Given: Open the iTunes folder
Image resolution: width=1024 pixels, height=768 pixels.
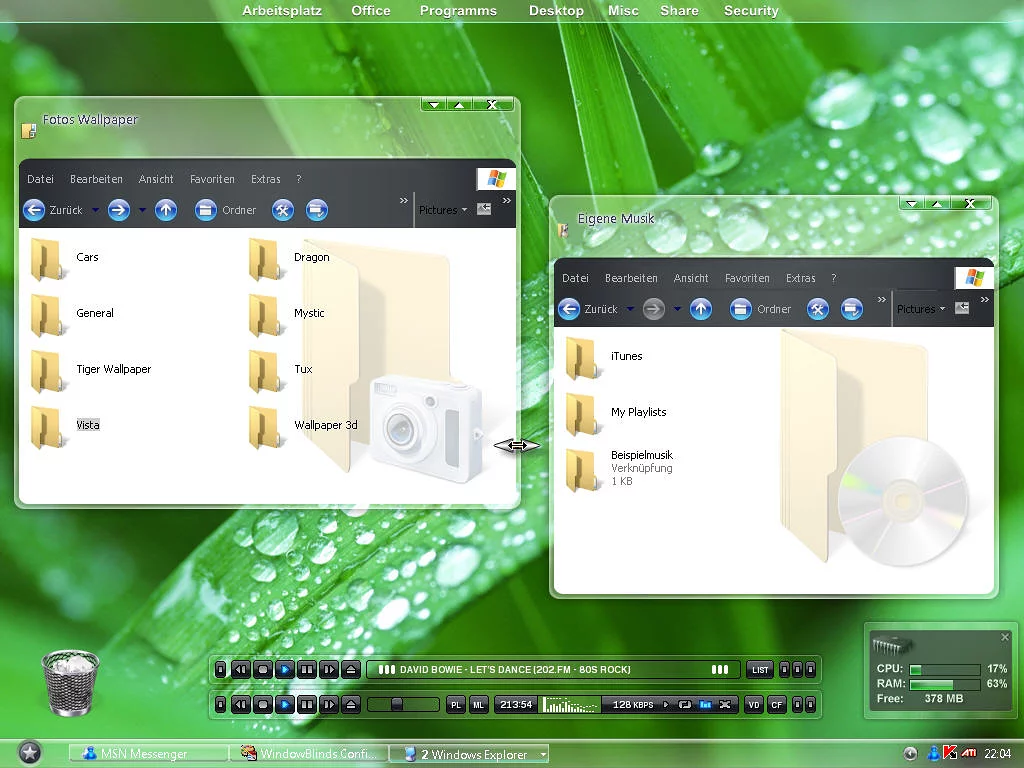Looking at the screenshot, I should pyautogui.click(x=582, y=357).
